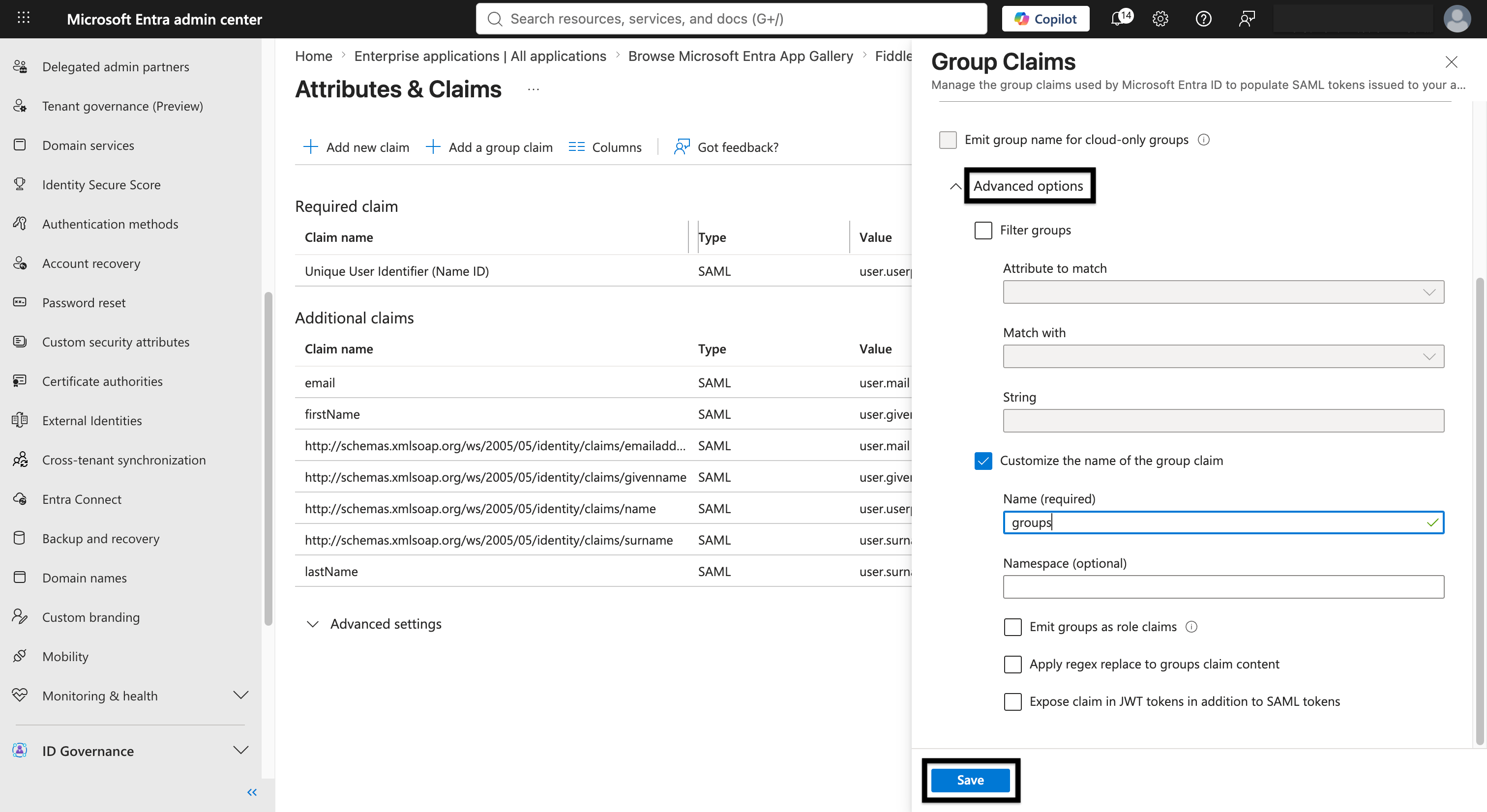Viewport: 1487px width, 812px height.
Task: Click Add new claim
Action: (356, 147)
